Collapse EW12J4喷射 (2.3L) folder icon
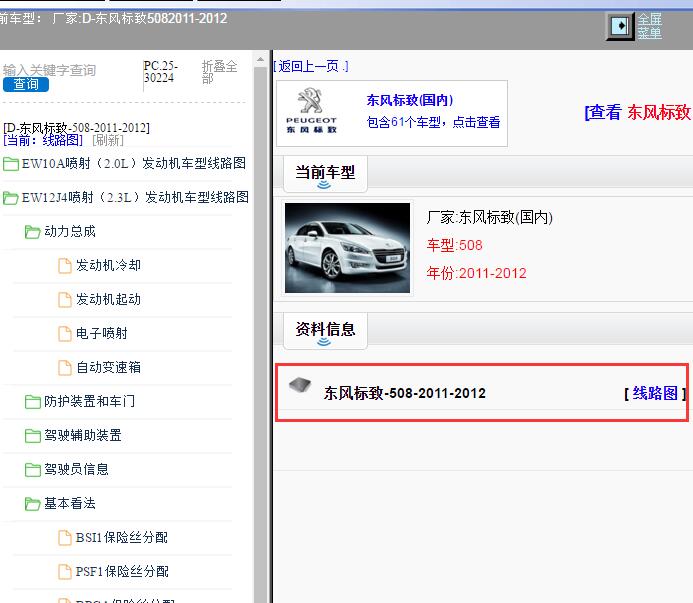 (11, 198)
